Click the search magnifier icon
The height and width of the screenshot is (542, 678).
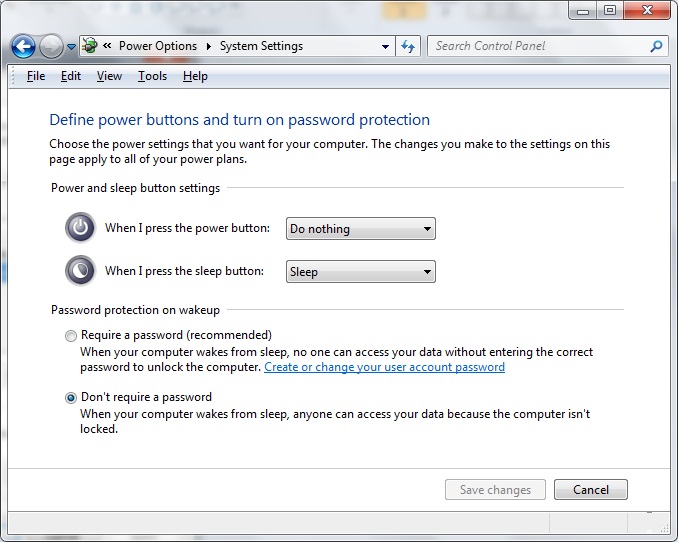[656, 46]
